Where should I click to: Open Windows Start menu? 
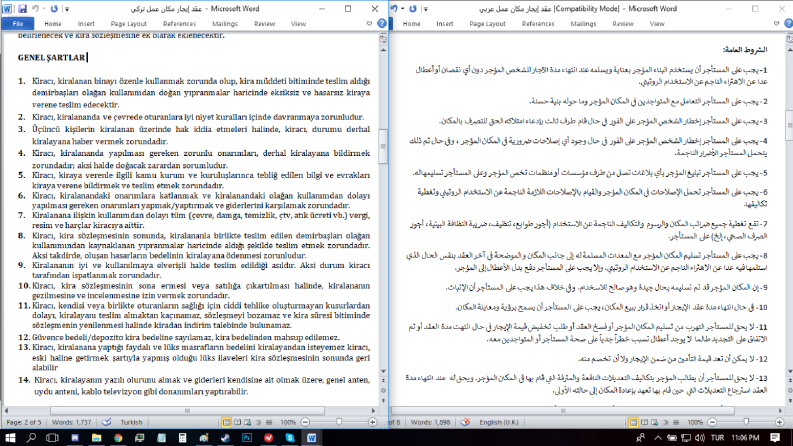click(x=10, y=437)
